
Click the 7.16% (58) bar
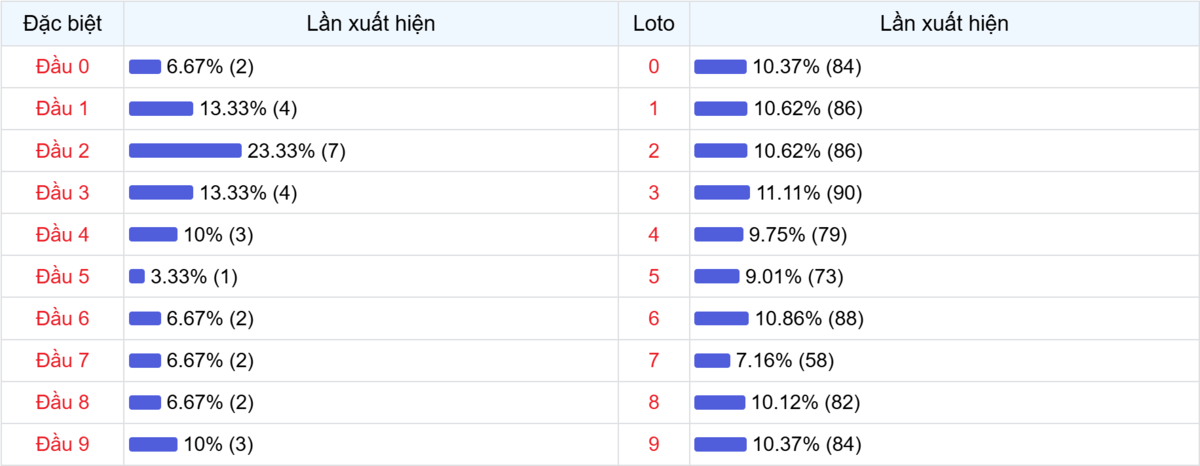[712, 361]
